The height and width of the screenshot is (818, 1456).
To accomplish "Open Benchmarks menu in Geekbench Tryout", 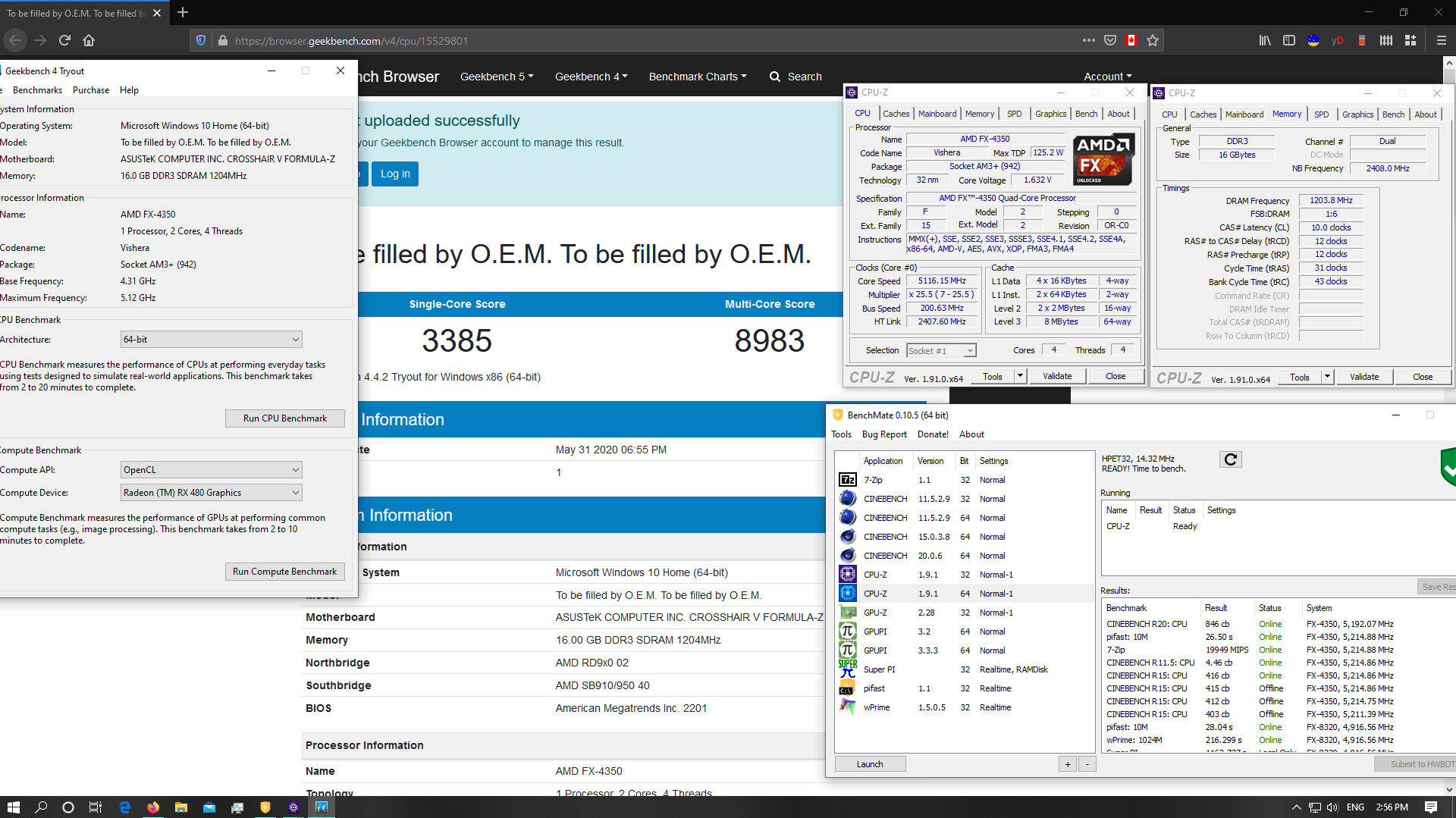I will coord(37,90).
